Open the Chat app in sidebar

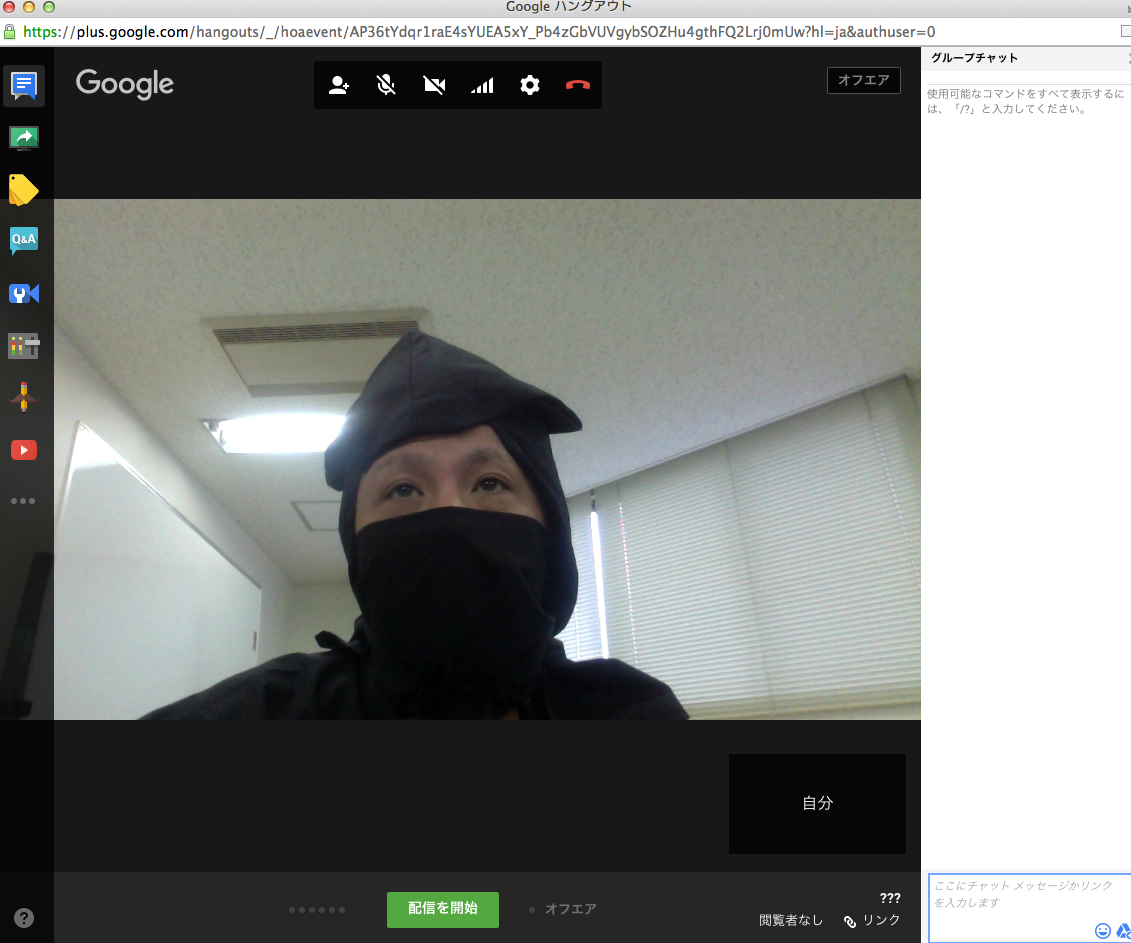tap(24, 86)
